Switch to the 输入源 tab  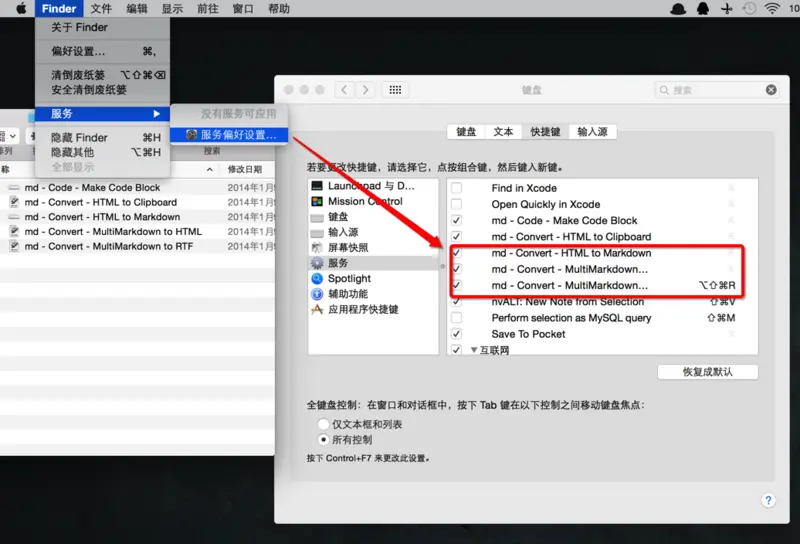[592, 132]
